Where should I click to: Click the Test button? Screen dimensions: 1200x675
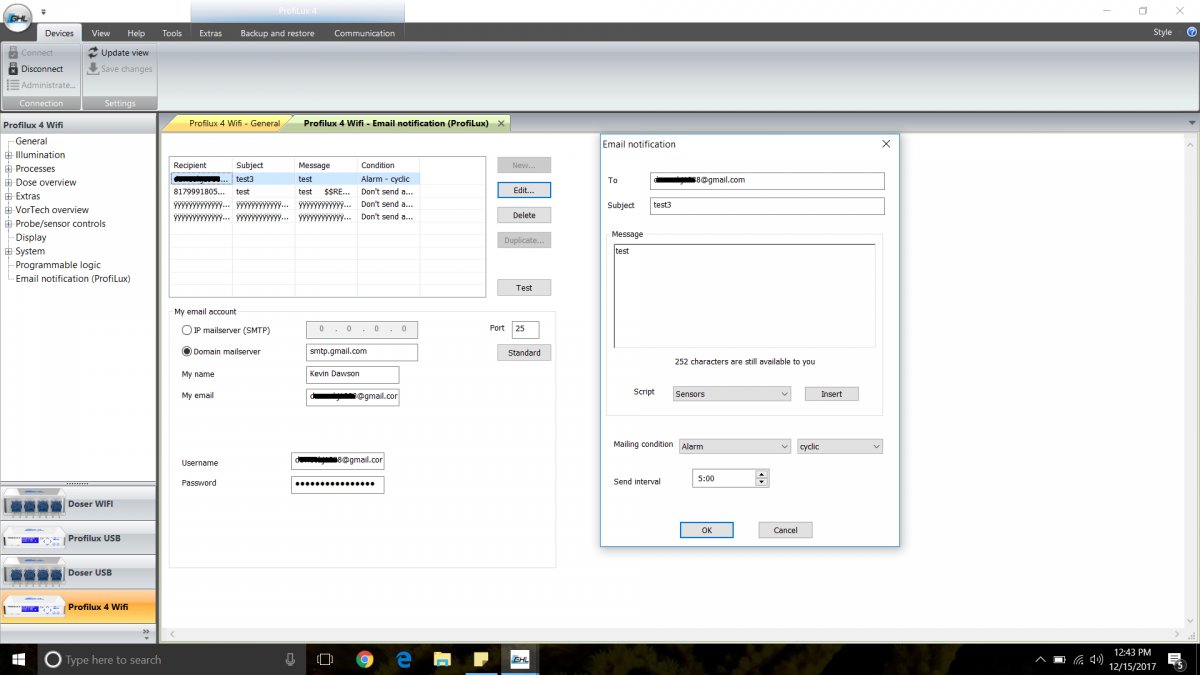(524, 288)
